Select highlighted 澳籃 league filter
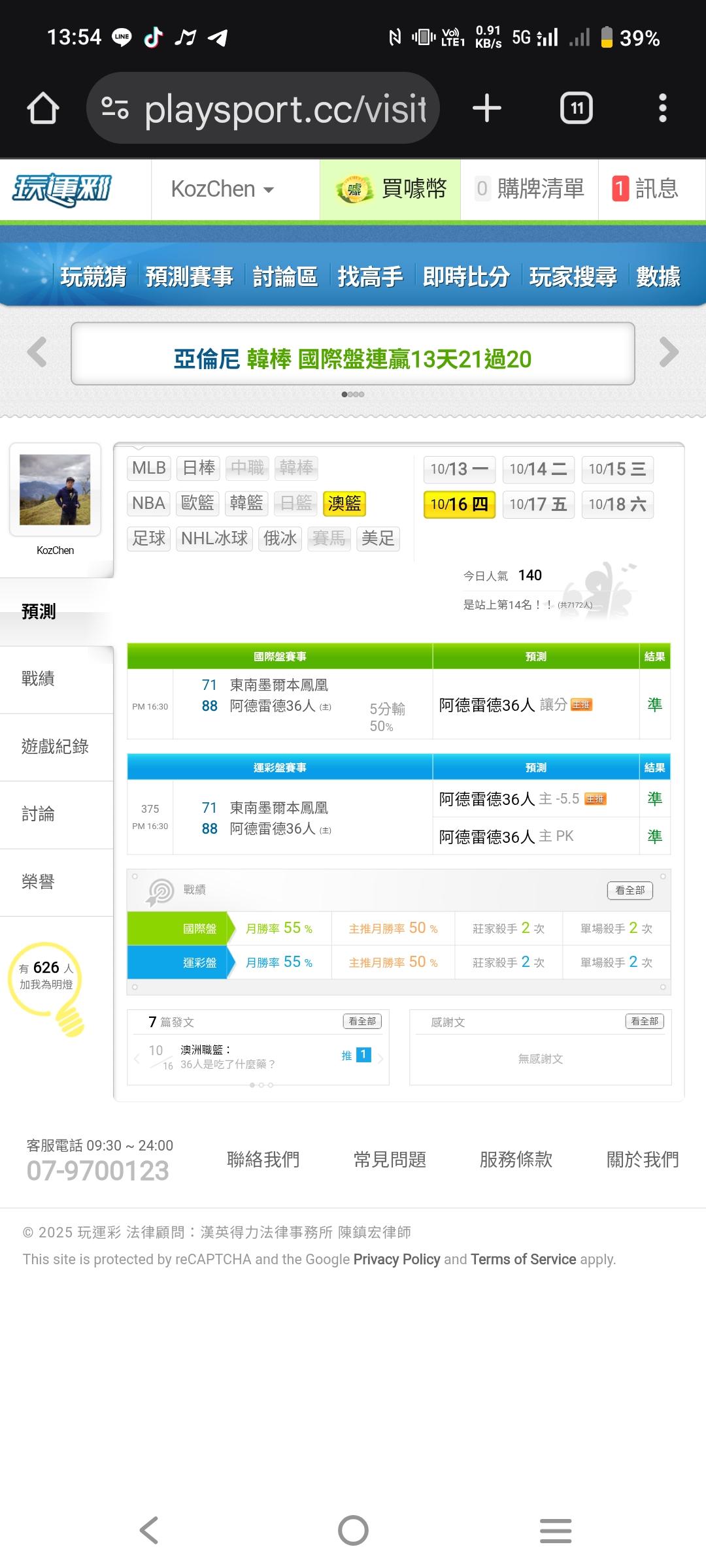 345,503
